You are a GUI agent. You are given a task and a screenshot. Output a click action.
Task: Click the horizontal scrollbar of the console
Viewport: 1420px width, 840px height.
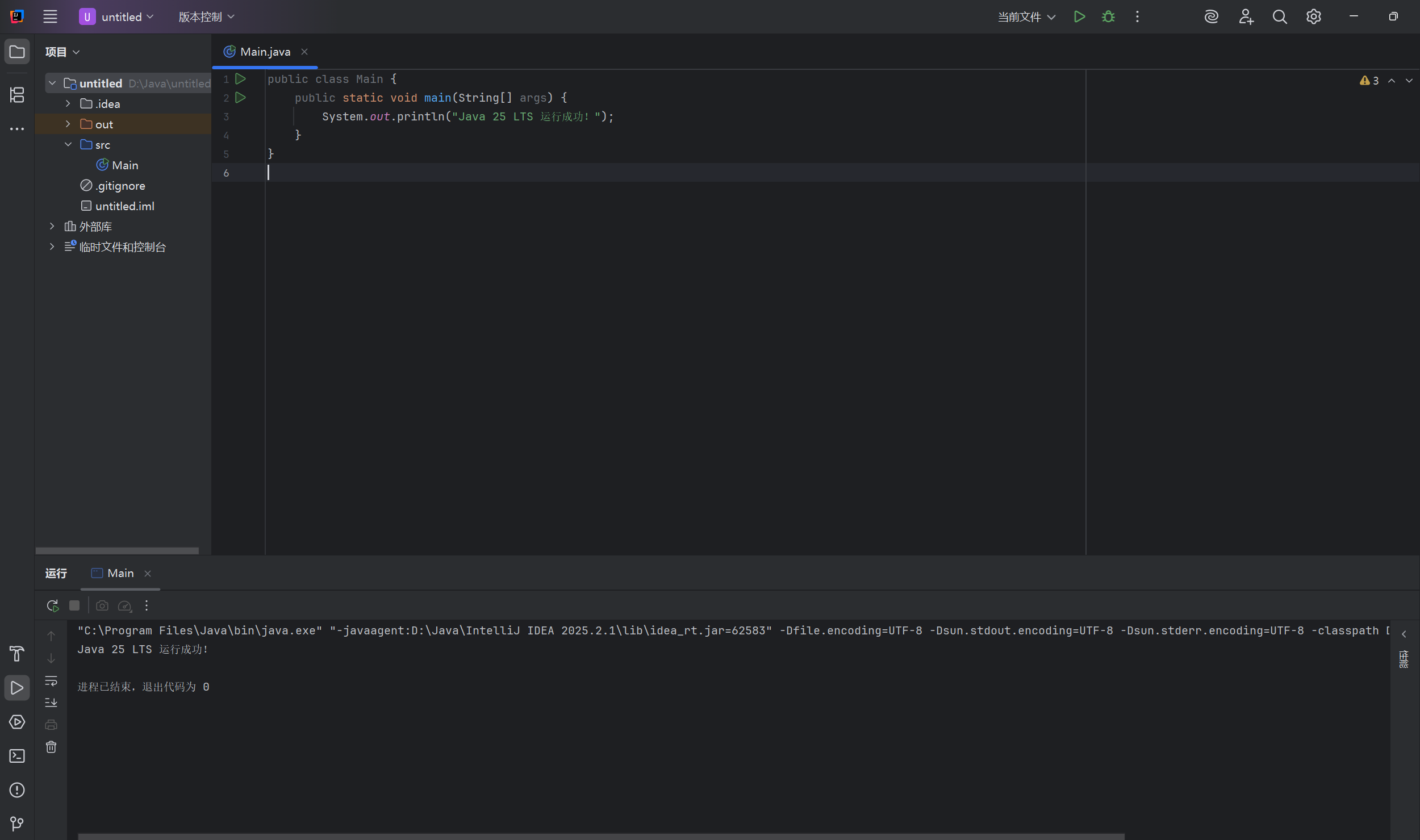pyautogui.click(x=600, y=836)
